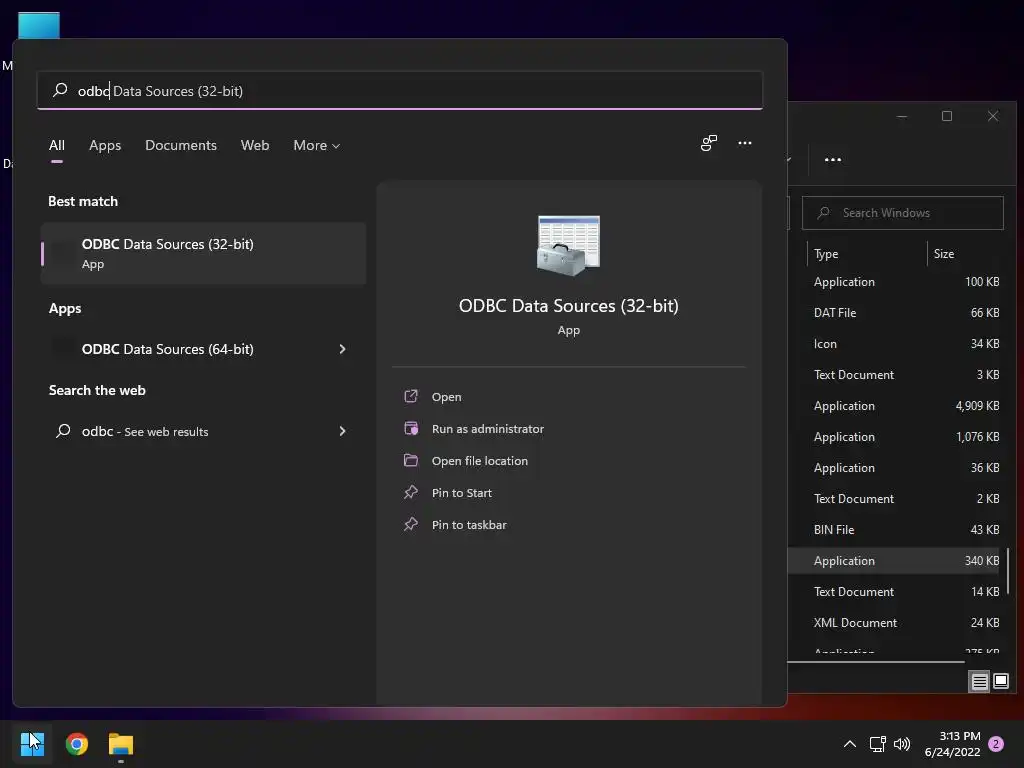Switch File Explorer to large thumbnails view icon
The height and width of the screenshot is (768, 1024).
1000,681
